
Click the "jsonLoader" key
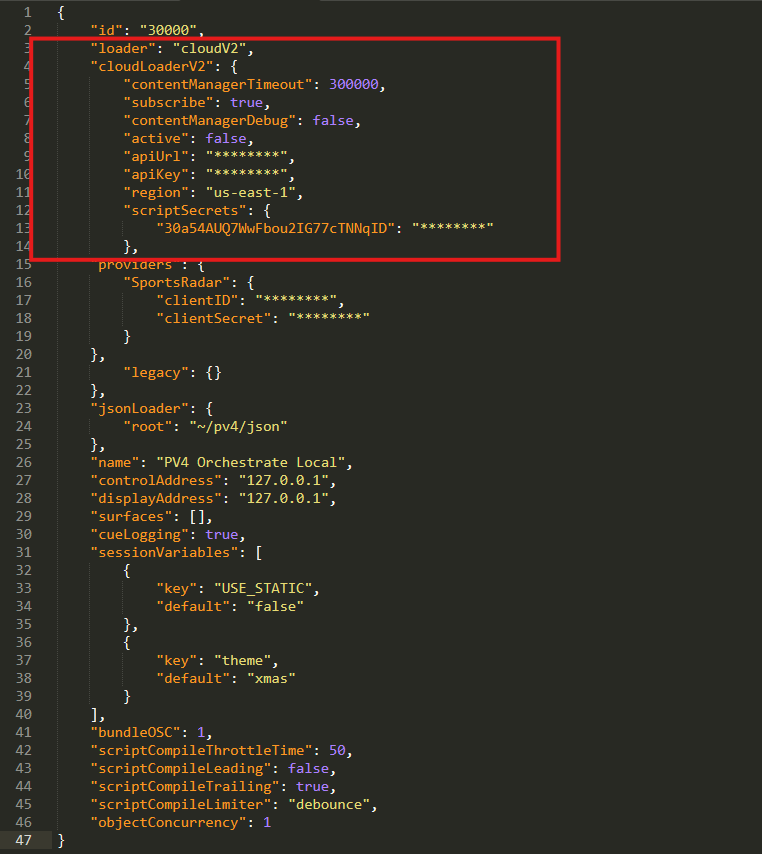[x=139, y=408]
